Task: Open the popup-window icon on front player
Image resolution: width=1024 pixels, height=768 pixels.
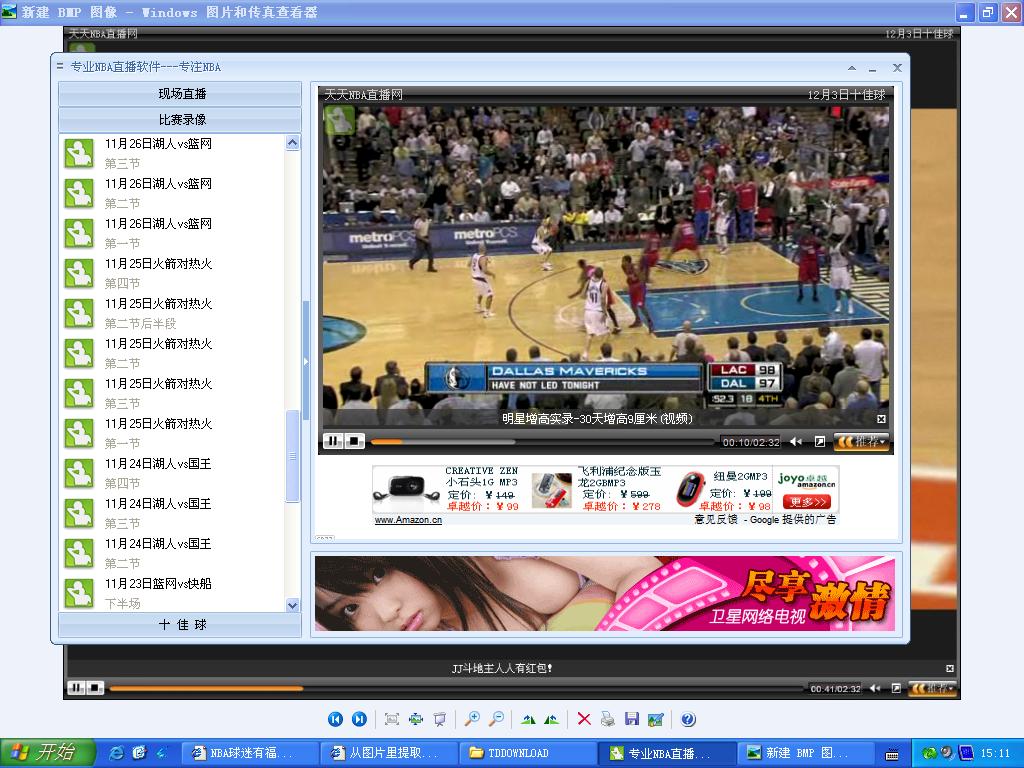Action: point(820,442)
